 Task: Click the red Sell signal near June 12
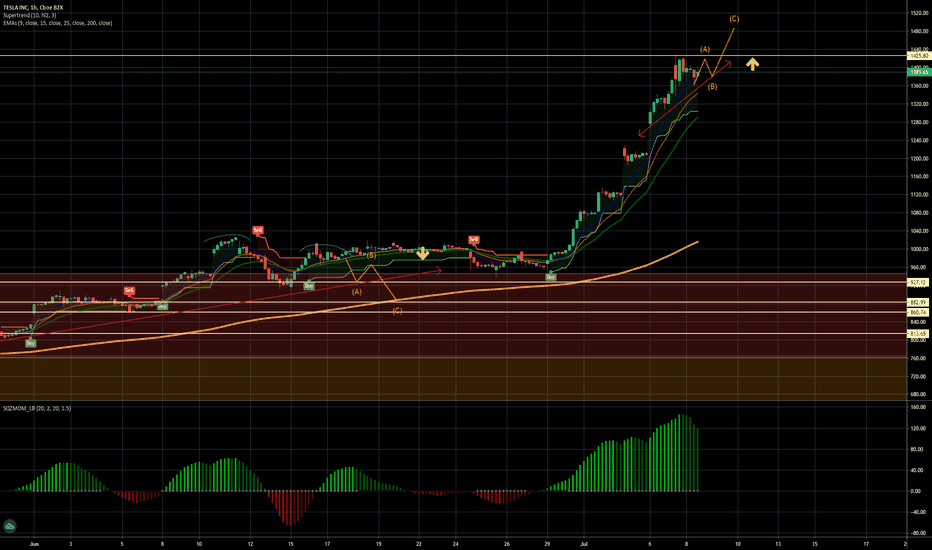click(258, 230)
